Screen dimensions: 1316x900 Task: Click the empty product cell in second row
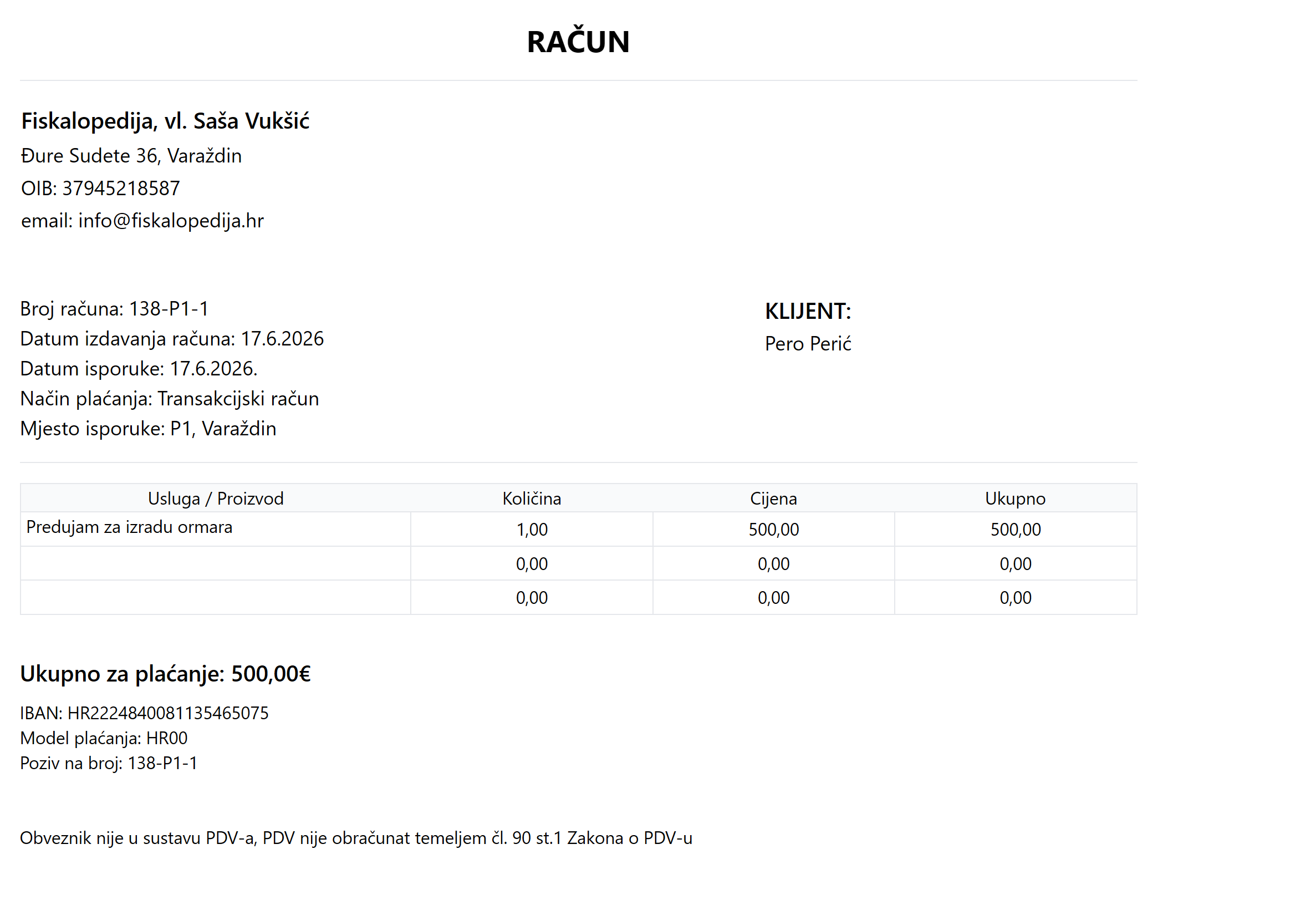216,563
